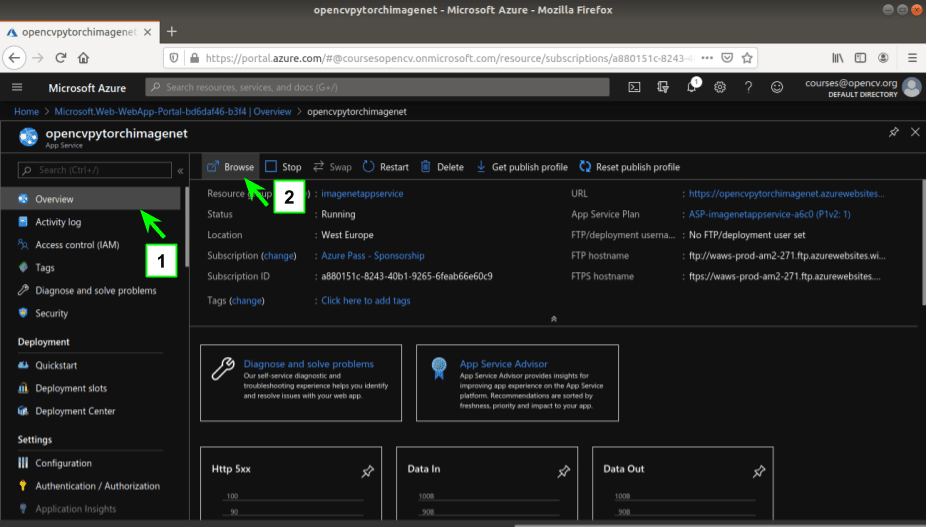Click the Swap toolbar button
The image size is (927, 527).
click(x=332, y=167)
